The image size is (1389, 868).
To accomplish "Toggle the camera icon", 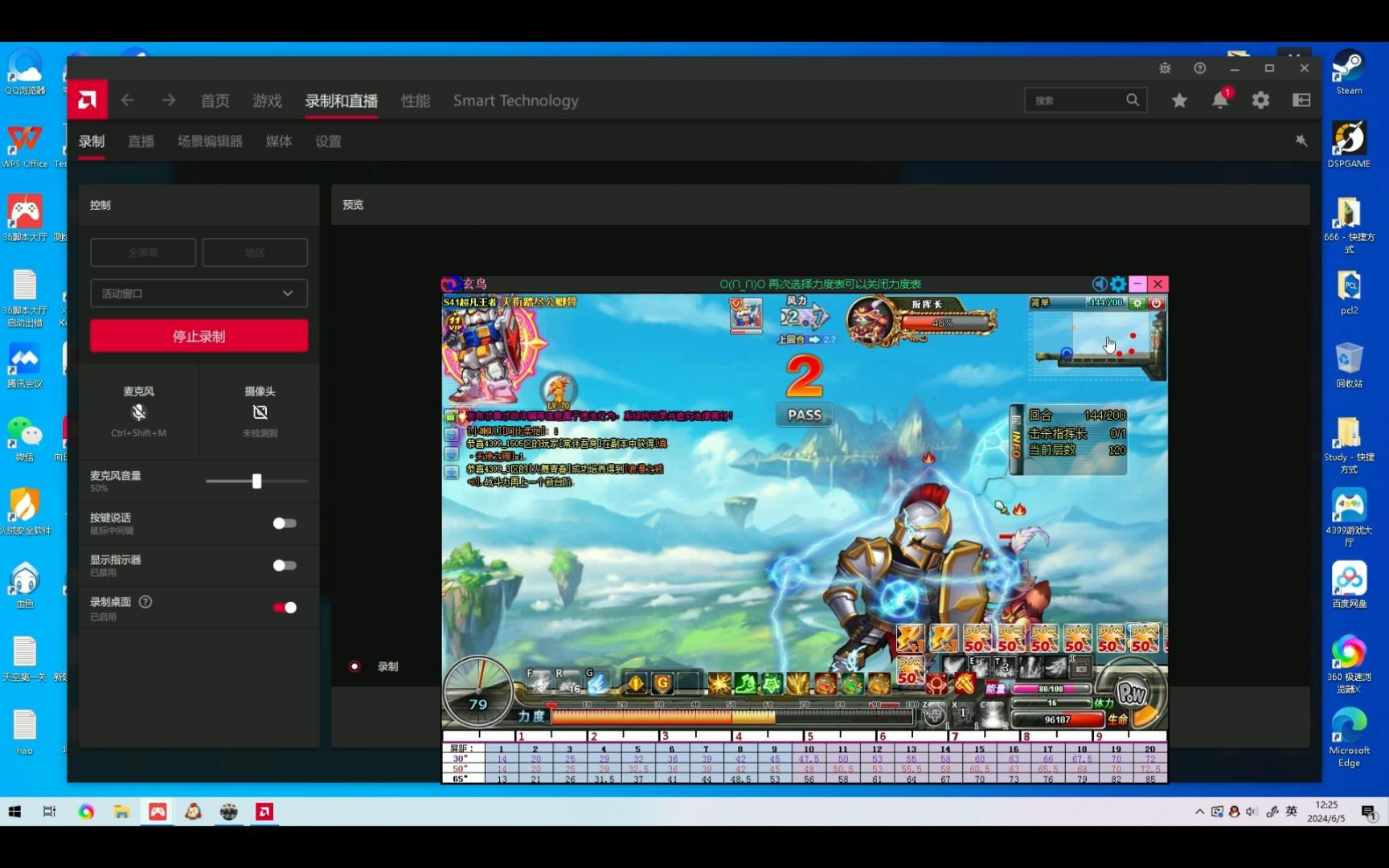I will coord(260,412).
